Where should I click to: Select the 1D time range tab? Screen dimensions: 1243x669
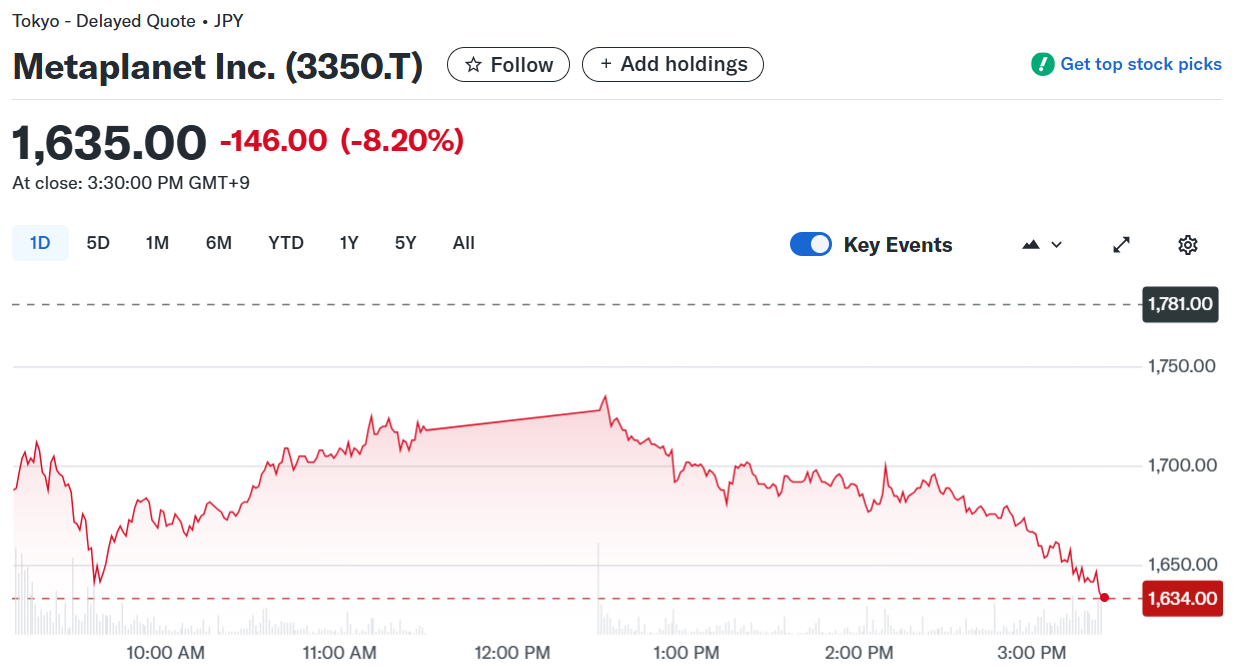(x=40, y=243)
